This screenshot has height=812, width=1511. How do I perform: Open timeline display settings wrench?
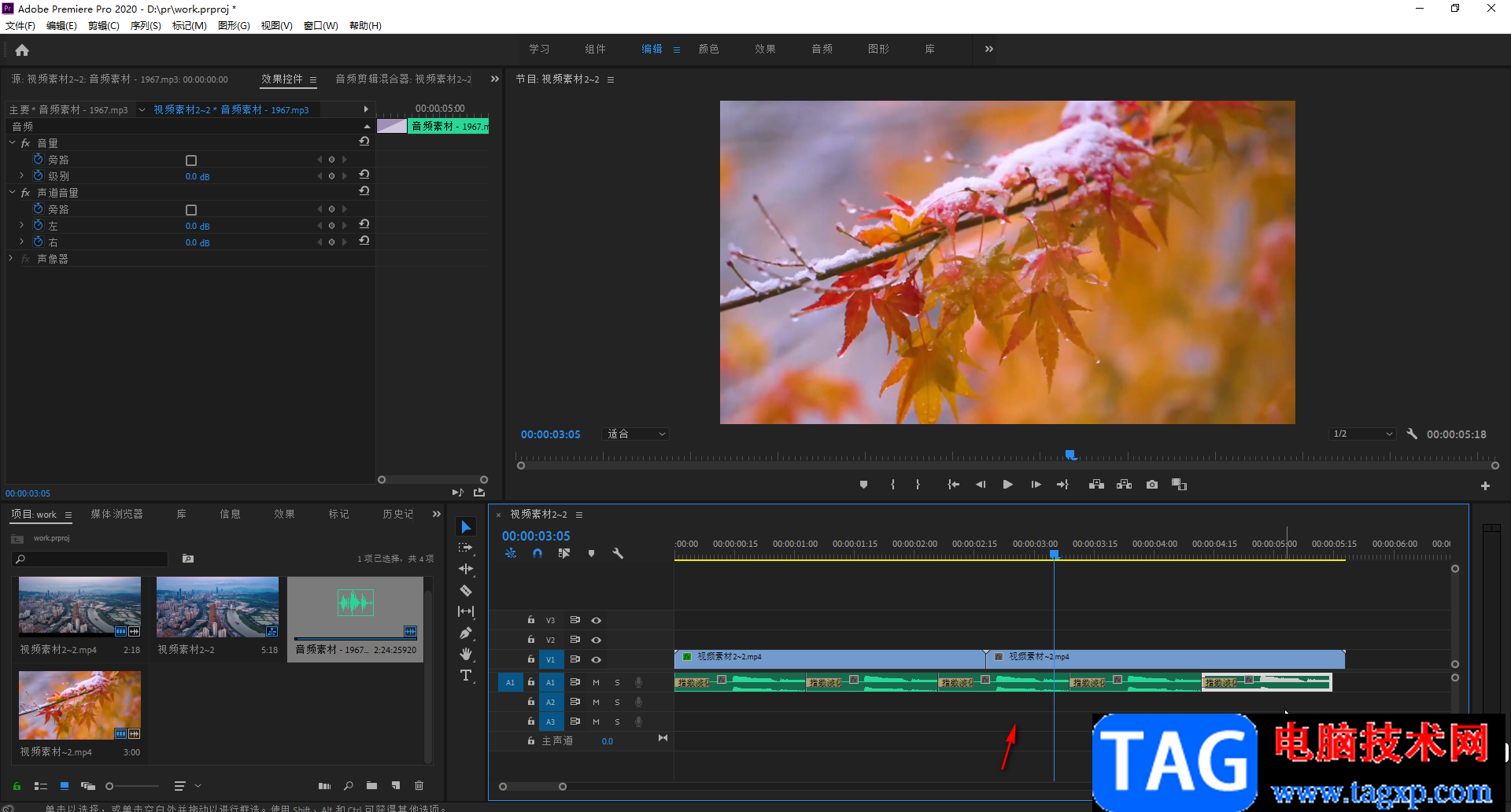tap(618, 553)
